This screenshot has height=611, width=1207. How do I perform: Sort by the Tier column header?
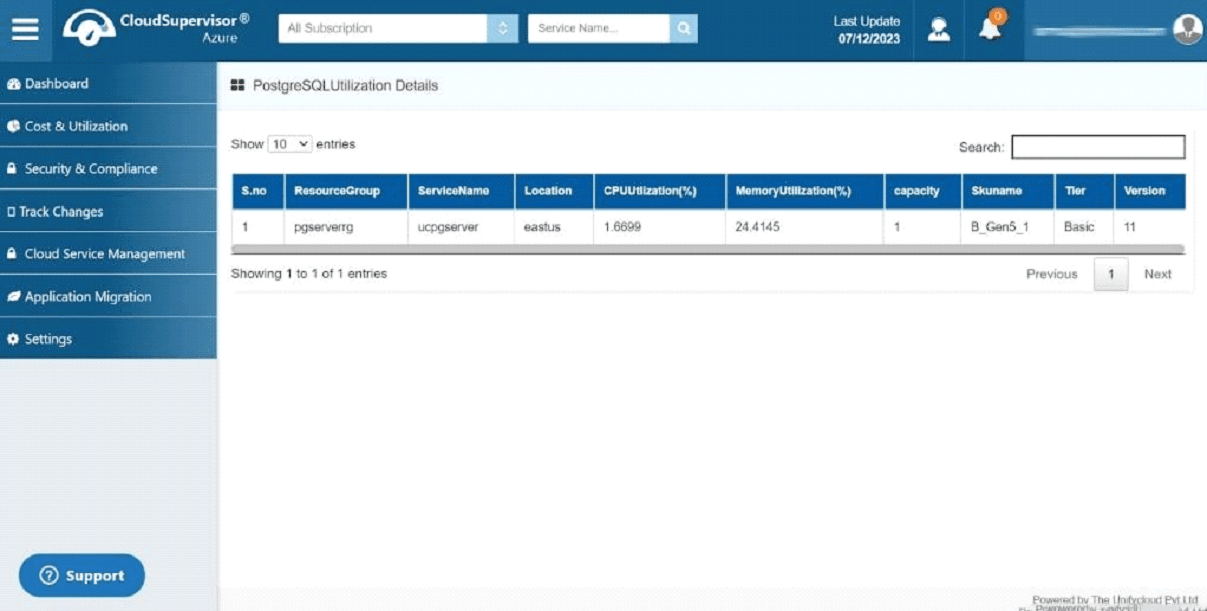[1084, 191]
